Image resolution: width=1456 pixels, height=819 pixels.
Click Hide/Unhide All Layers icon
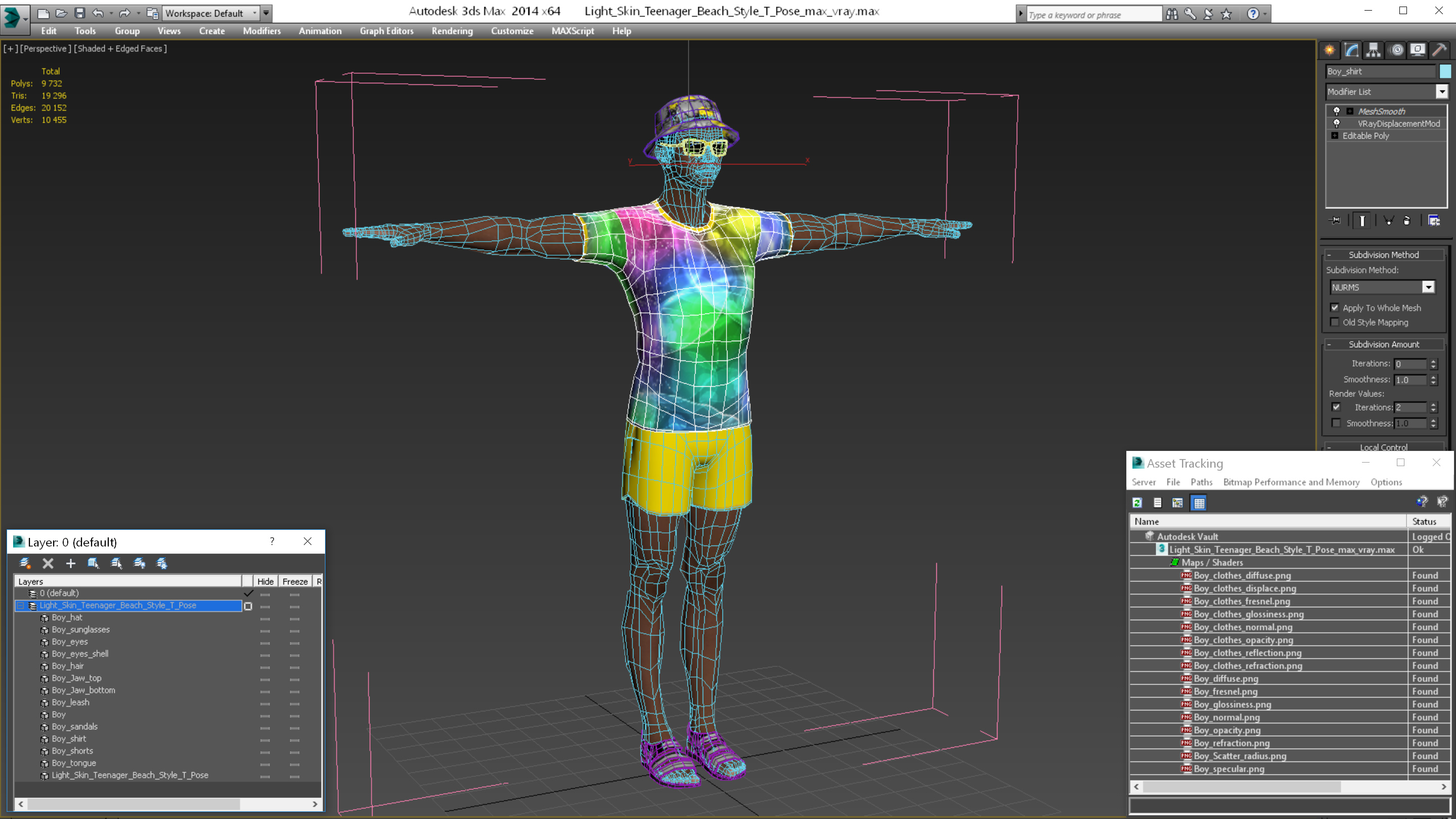click(139, 563)
